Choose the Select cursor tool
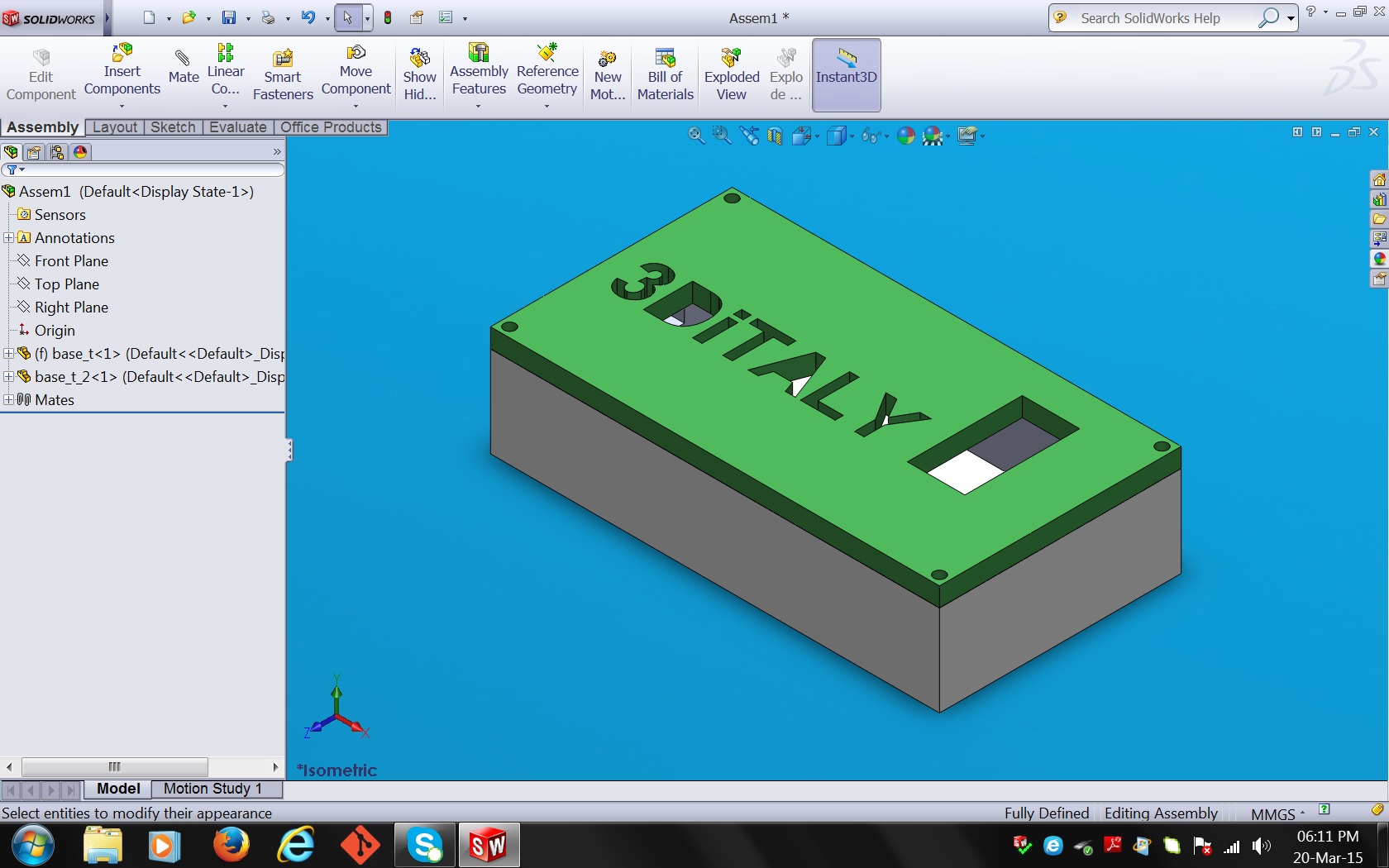 coord(348,17)
